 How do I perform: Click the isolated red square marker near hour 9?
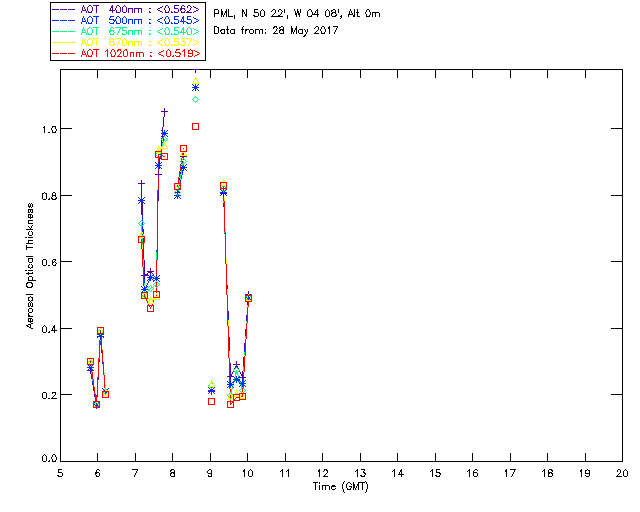coord(211,401)
